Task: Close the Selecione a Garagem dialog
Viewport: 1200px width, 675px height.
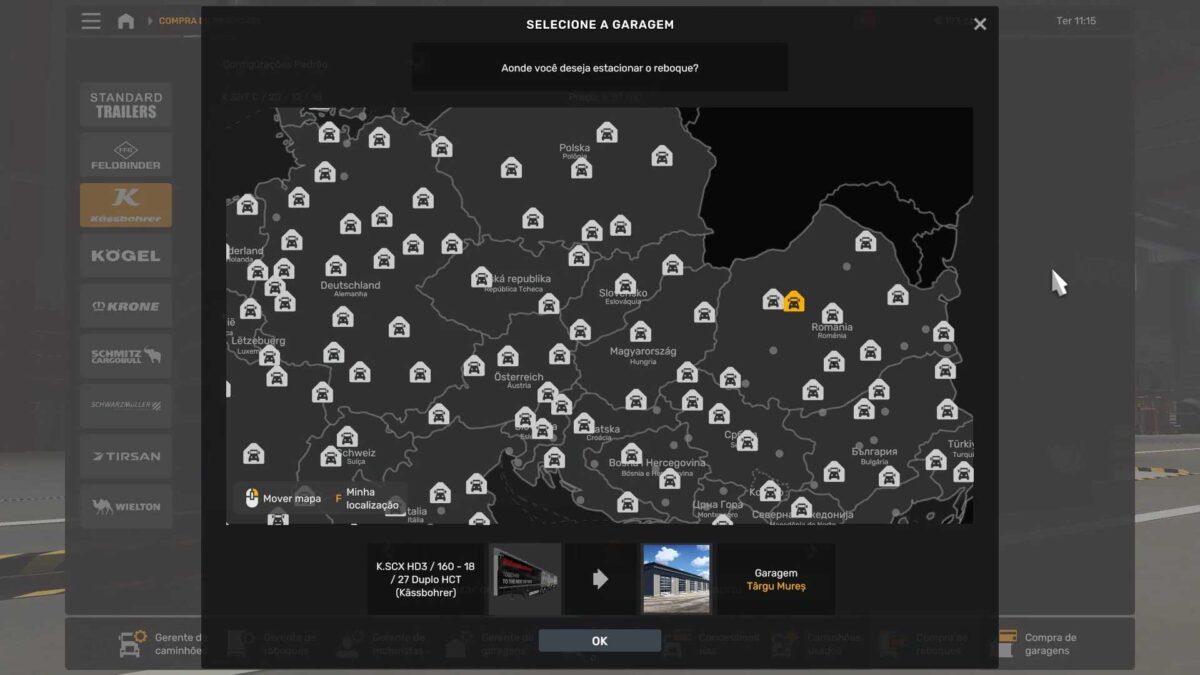Action: pyautogui.click(x=980, y=24)
